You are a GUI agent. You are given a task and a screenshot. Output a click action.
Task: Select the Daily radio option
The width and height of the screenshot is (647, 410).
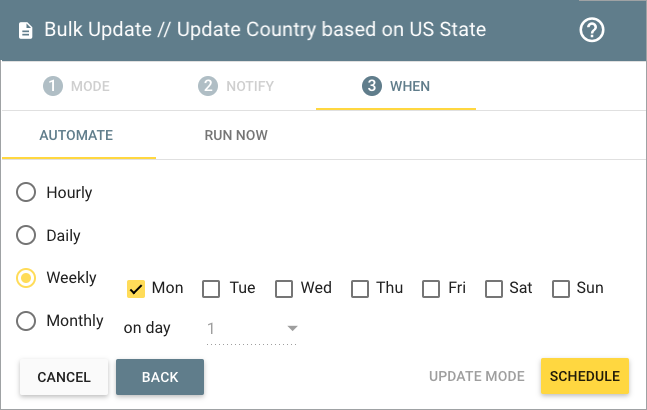click(26, 236)
